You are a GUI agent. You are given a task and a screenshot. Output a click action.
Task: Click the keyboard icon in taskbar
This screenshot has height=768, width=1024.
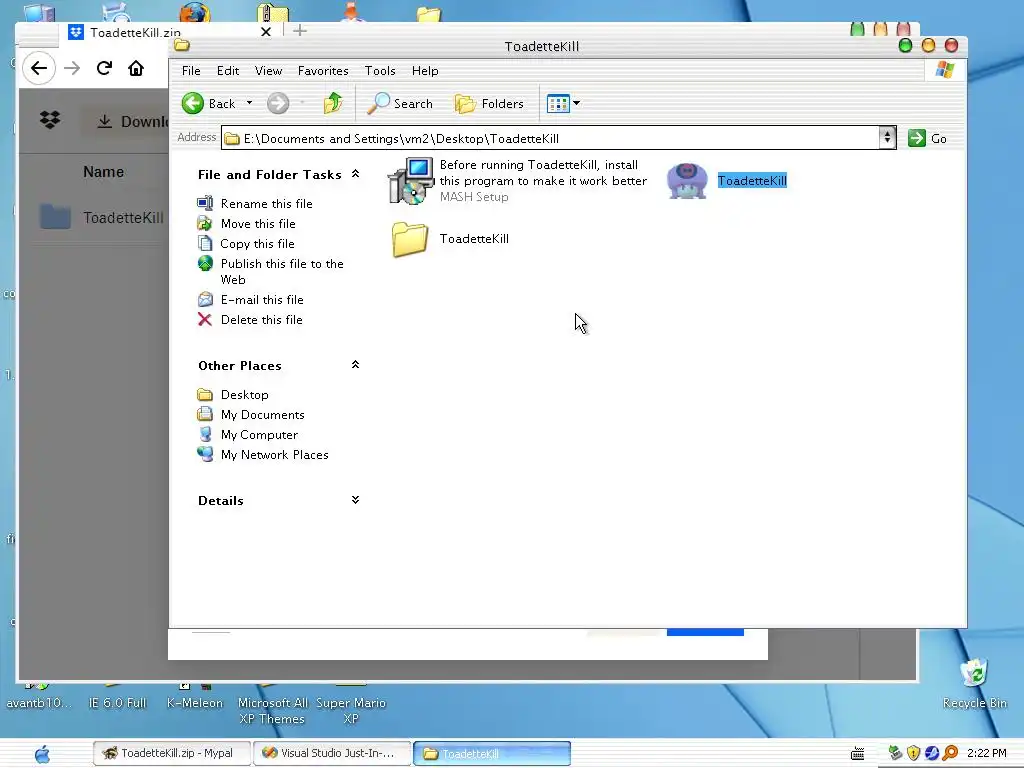[857, 754]
